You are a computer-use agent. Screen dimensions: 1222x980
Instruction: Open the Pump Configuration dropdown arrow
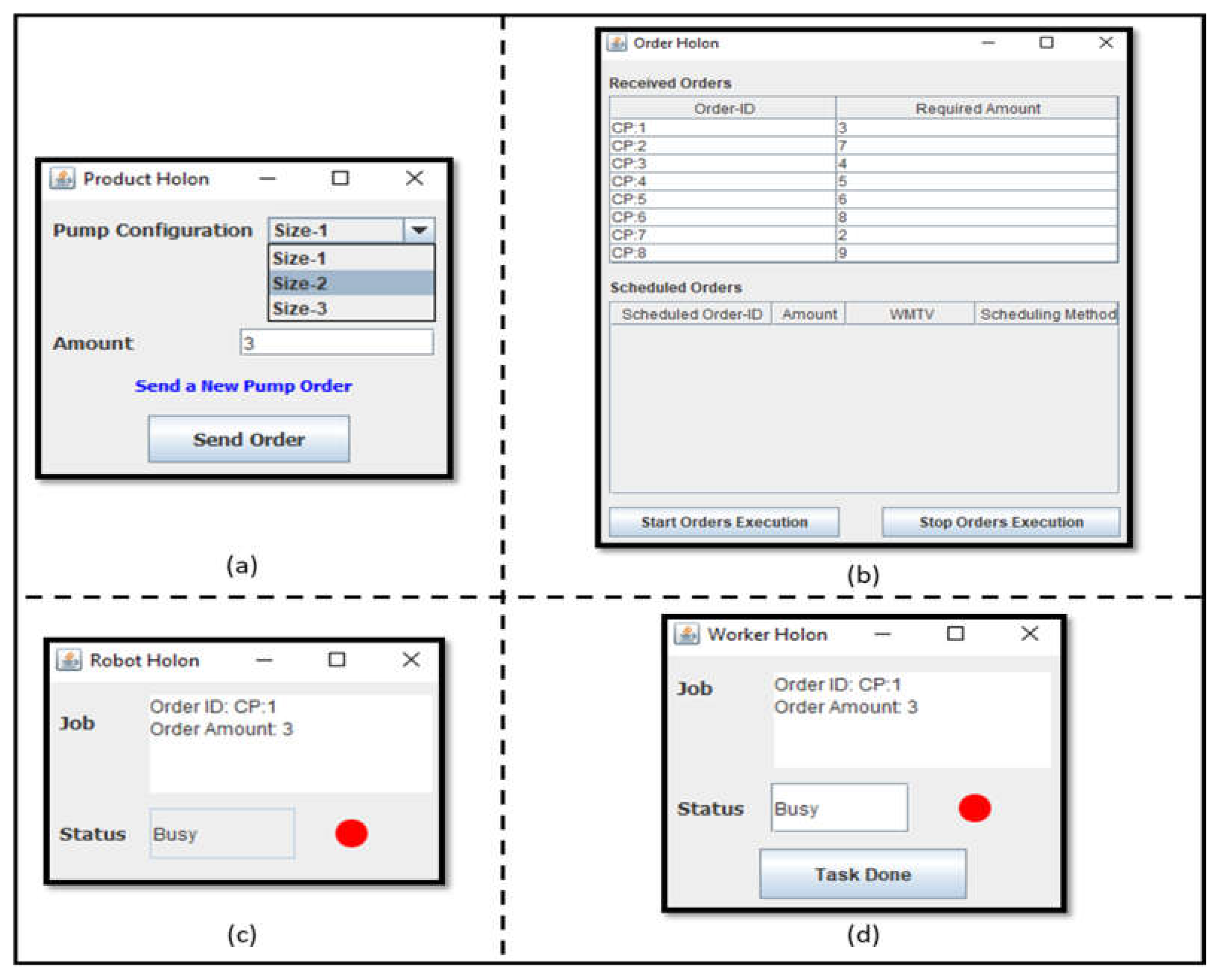[x=419, y=230]
